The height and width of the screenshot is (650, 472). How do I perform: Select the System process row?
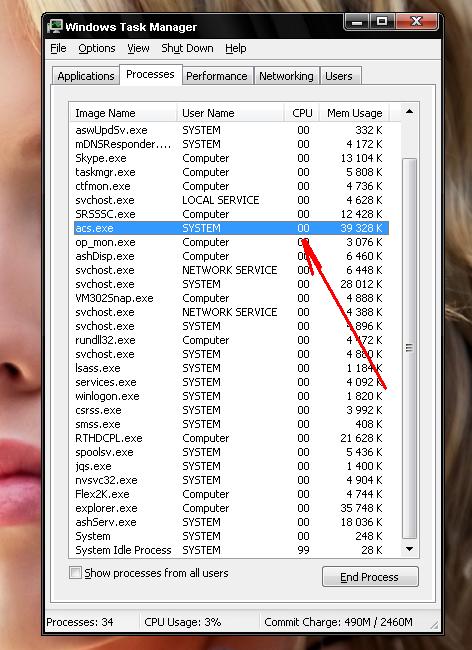tap(229, 536)
